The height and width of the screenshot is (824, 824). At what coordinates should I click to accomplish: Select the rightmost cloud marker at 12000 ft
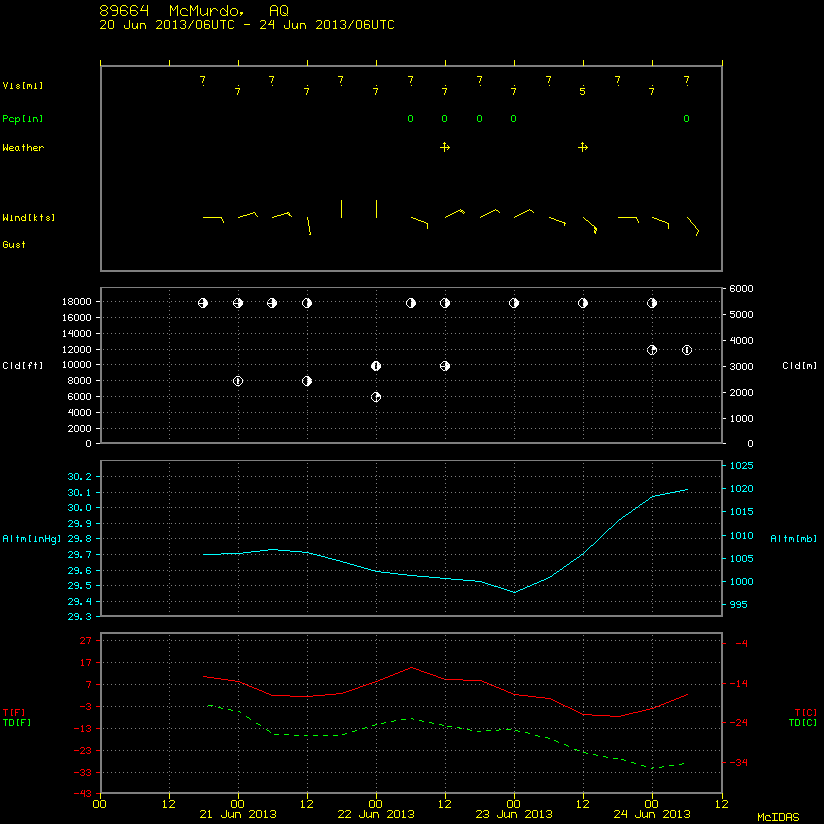pyautogui.click(x=686, y=349)
